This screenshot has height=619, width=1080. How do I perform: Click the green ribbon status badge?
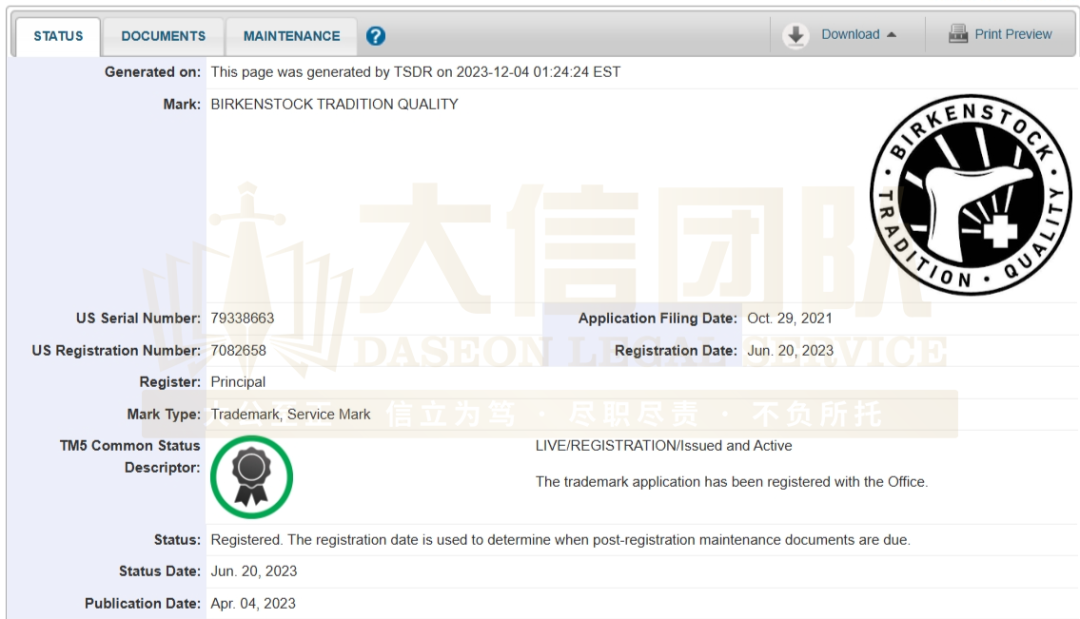[252, 477]
